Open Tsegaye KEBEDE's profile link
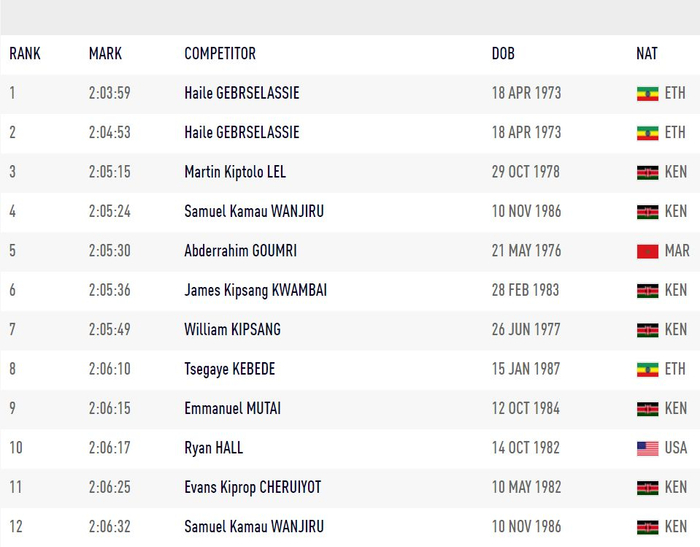 pyautogui.click(x=229, y=369)
